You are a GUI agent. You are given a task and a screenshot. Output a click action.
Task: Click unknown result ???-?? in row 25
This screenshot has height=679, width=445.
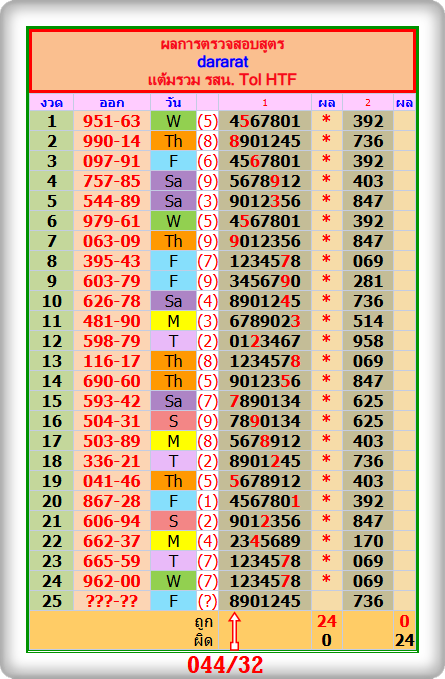[x=112, y=601]
